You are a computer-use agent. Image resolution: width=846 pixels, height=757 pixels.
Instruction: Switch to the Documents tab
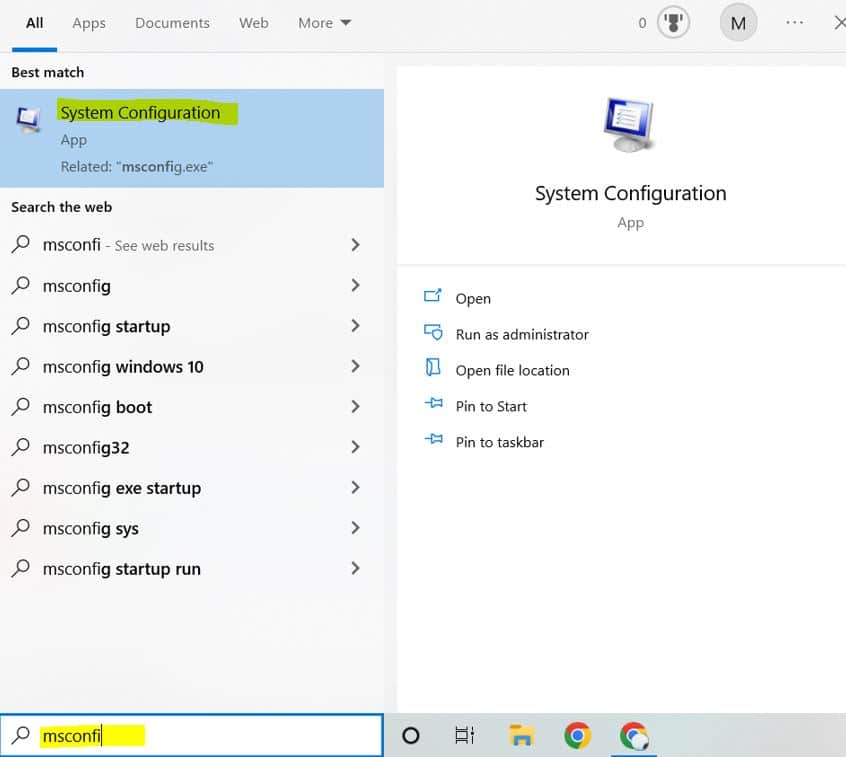(x=172, y=23)
